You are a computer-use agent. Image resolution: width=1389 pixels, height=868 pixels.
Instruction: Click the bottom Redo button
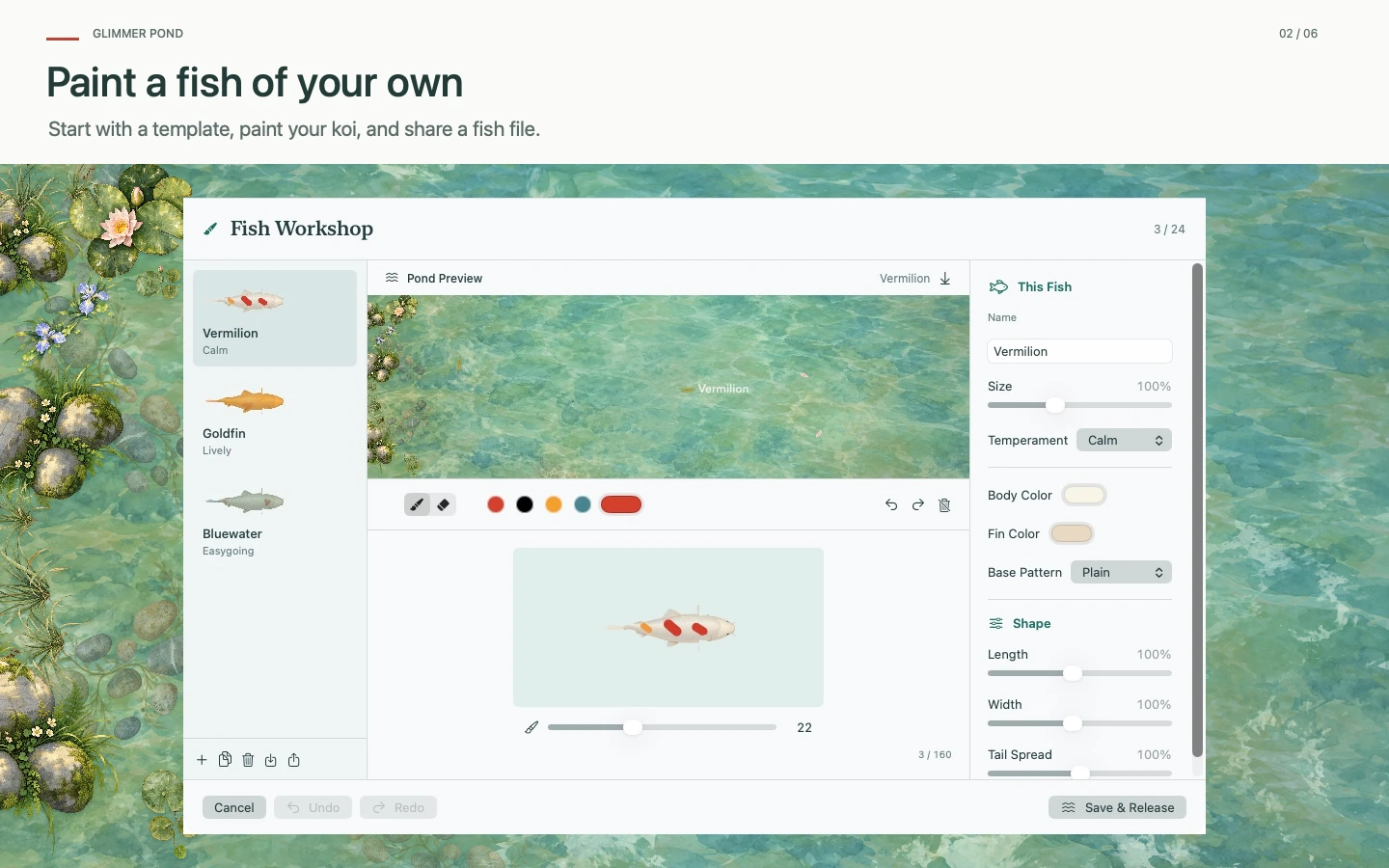coord(398,807)
